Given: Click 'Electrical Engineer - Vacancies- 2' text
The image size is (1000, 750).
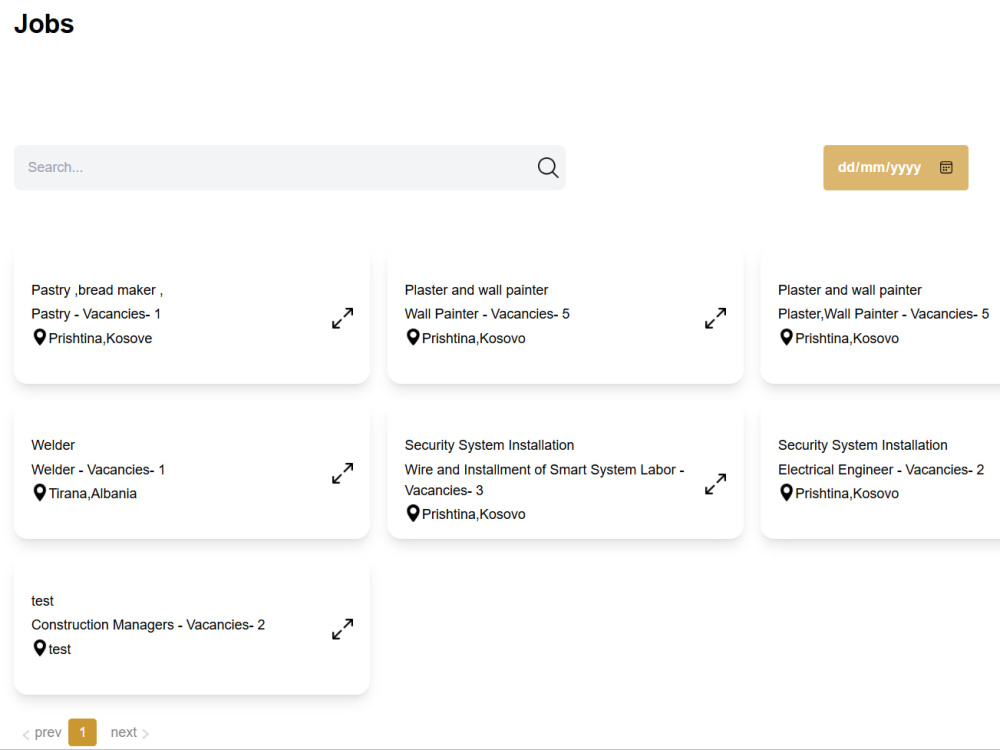Looking at the screenshot, I should coord(881,469).
